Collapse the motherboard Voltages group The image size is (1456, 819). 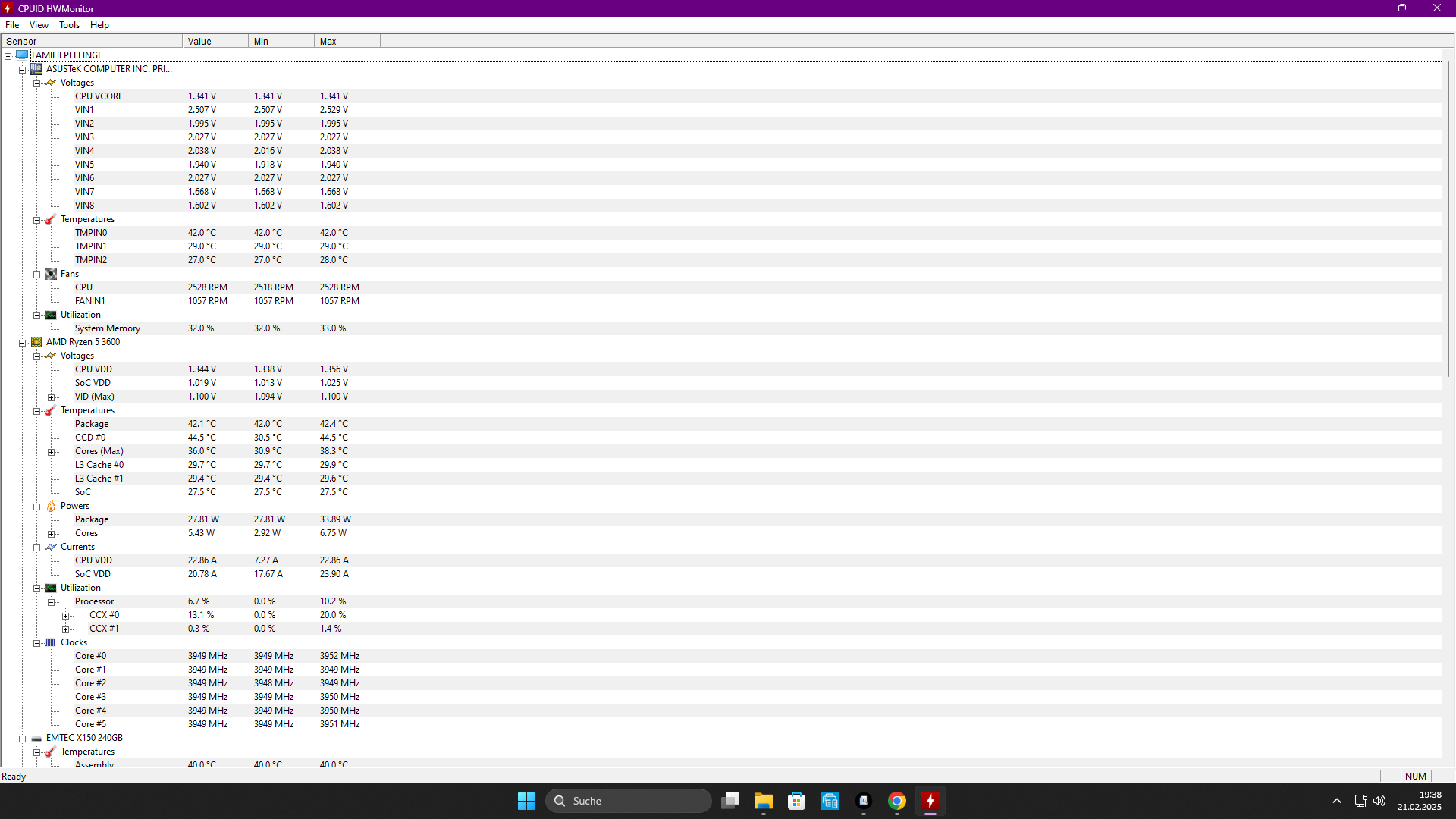coord(36,83)
